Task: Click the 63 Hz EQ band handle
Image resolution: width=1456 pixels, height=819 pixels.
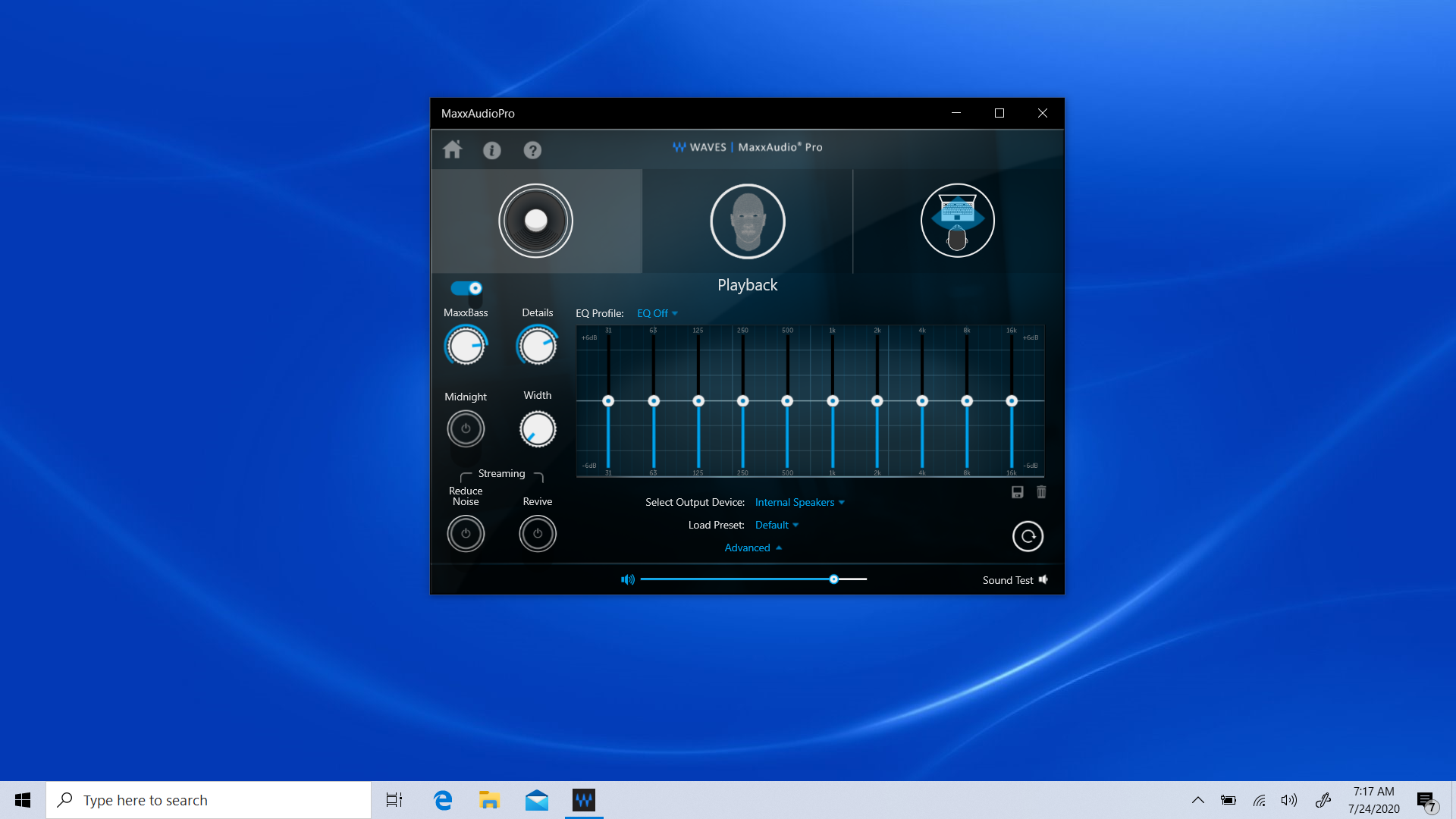Action: click(x=654, y=400)
